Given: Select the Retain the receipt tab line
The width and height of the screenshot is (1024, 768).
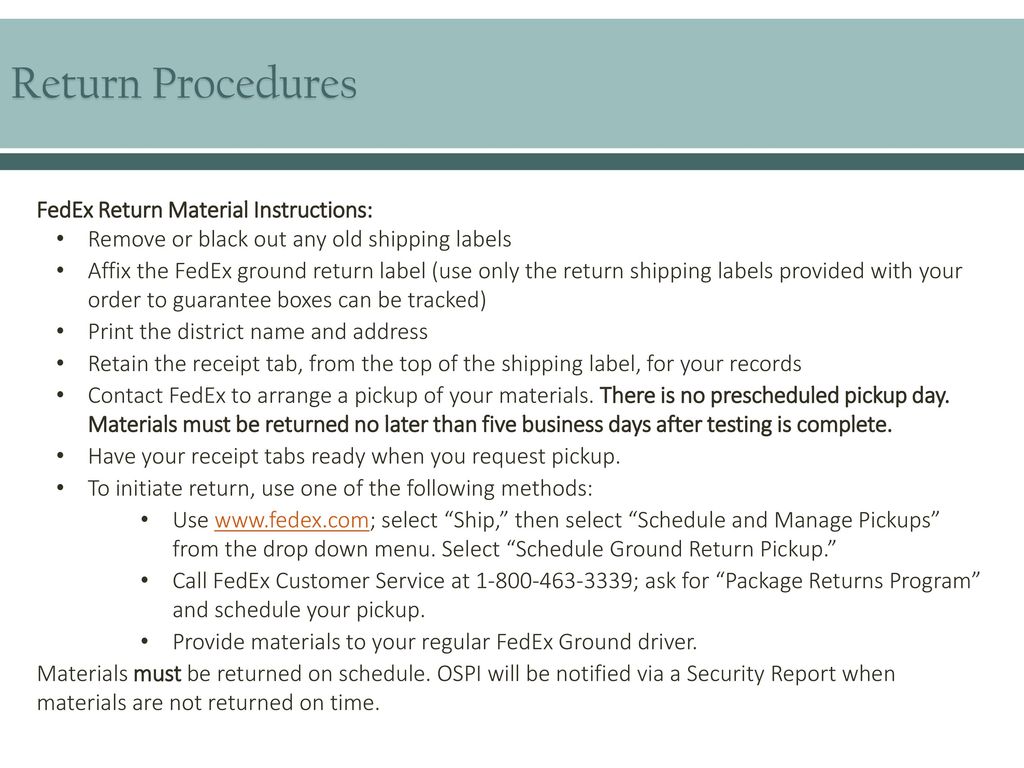Looking at the screenshot, I should (445, 364).
